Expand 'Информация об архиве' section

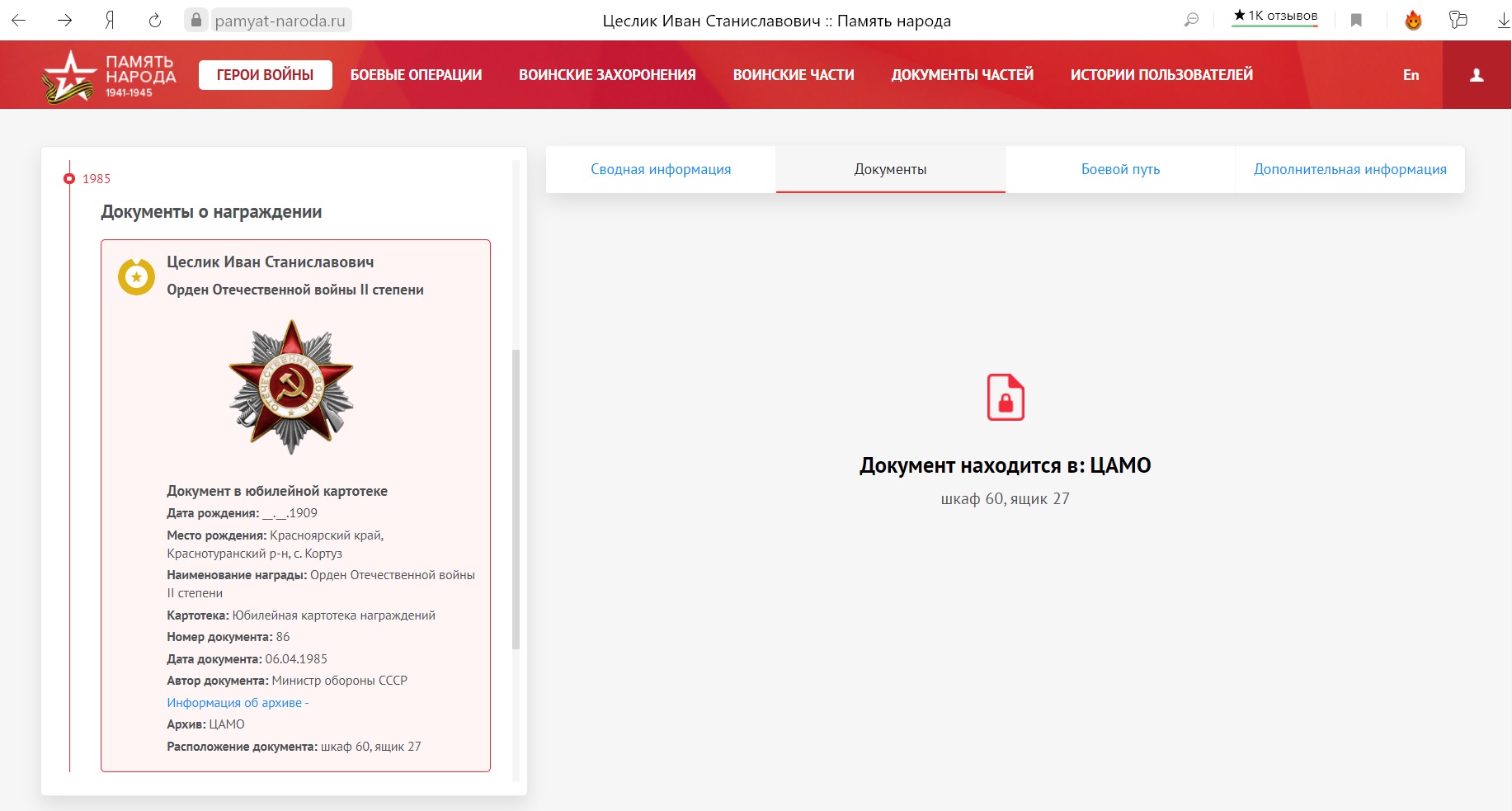238,703
